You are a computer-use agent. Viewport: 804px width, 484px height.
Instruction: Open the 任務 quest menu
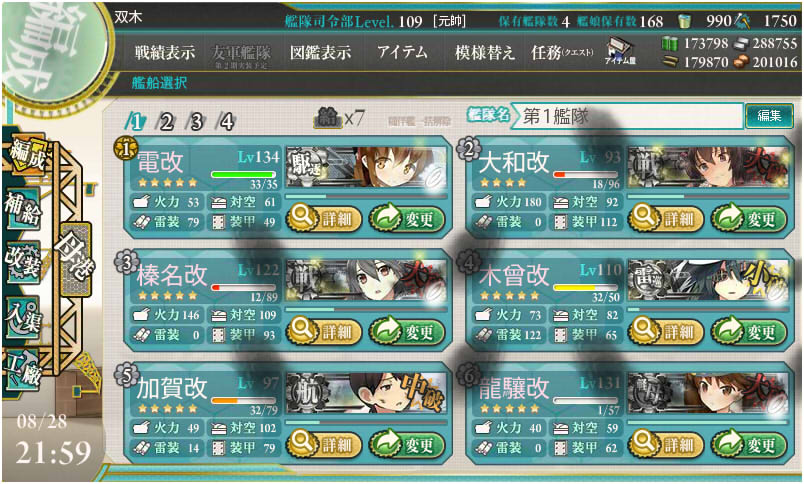click(x=562, y=52)
